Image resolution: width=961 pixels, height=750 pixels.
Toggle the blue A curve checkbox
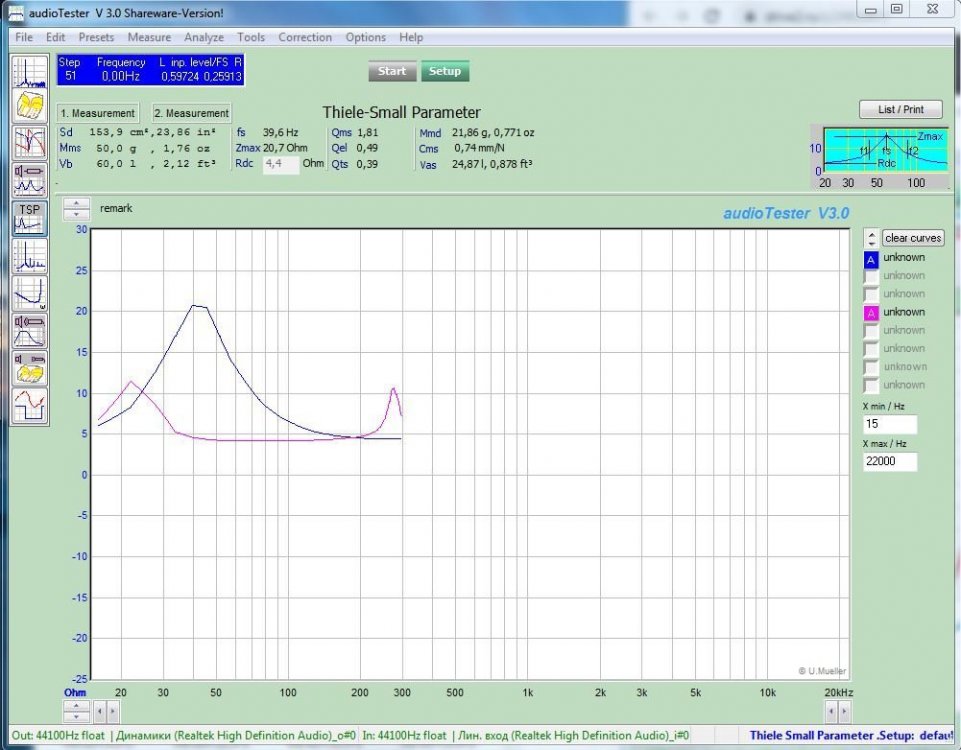click(x=871, y=259)
